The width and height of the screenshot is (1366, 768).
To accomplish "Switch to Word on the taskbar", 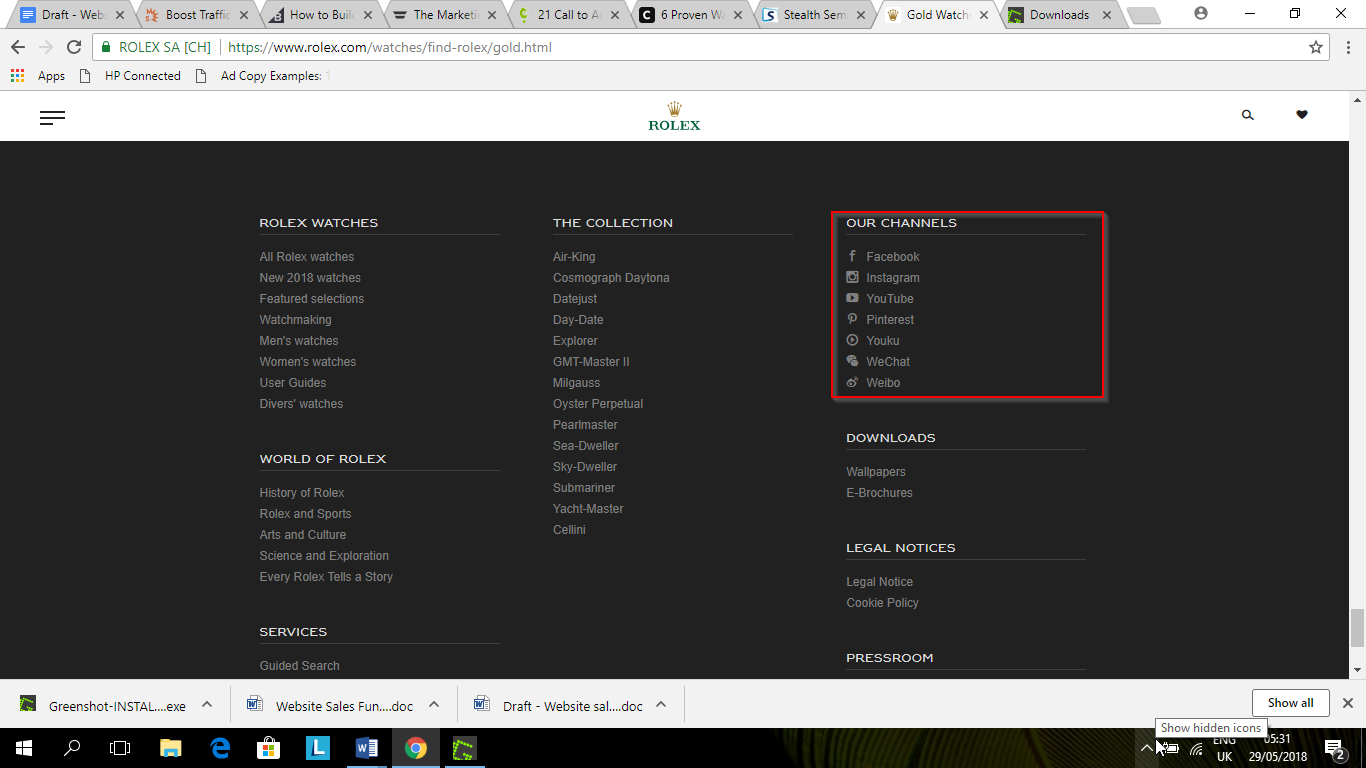I will click(x=367, y=748).
